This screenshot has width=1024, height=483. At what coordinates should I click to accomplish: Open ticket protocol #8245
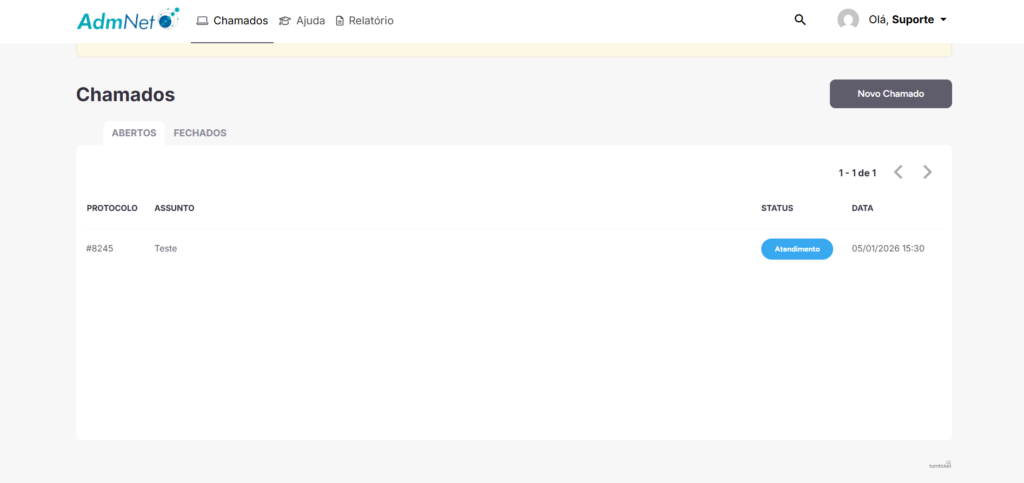point(100,249)
